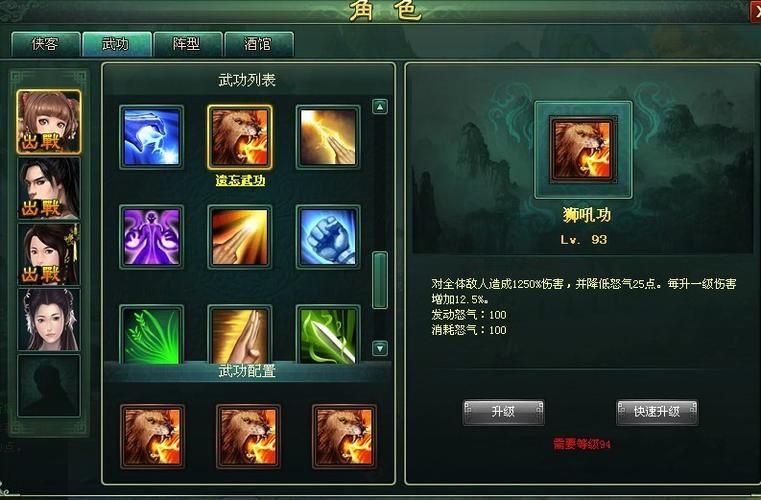Select the fourth unassigned female character portrait
Viewport: 761px width, 500px height.
click(49, 319)
